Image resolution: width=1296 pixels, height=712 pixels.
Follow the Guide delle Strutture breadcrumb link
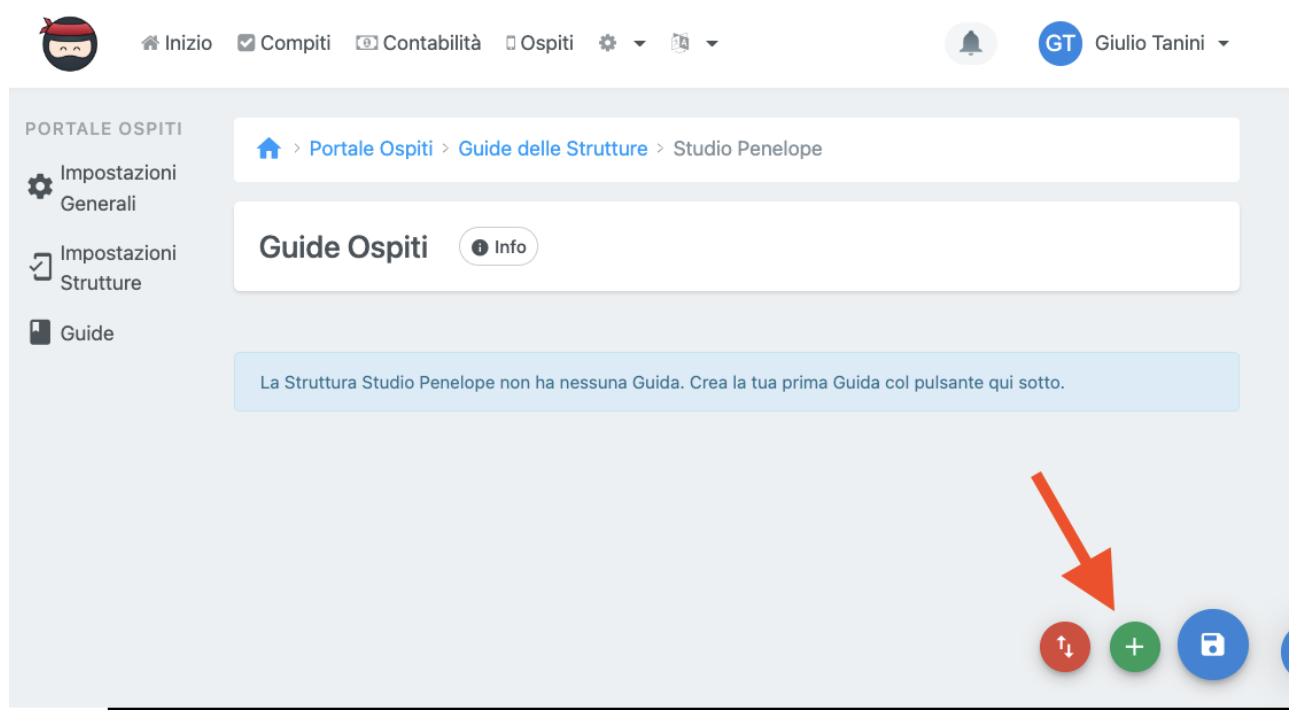553,149
